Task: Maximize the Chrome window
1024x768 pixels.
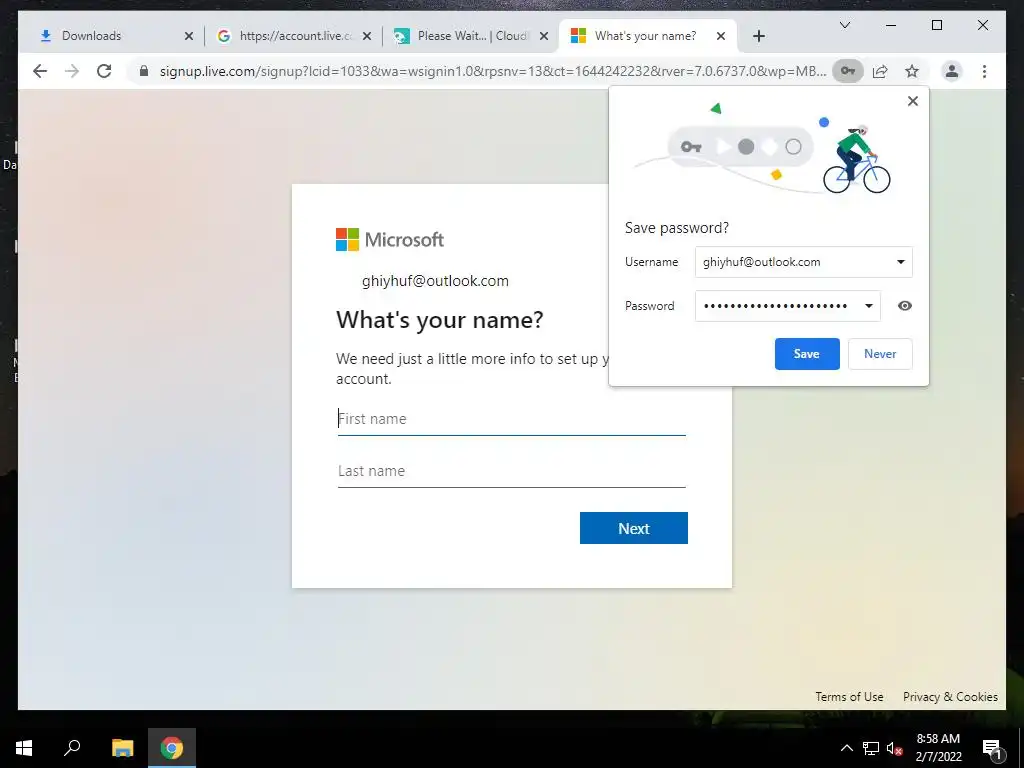Action: 936,25
